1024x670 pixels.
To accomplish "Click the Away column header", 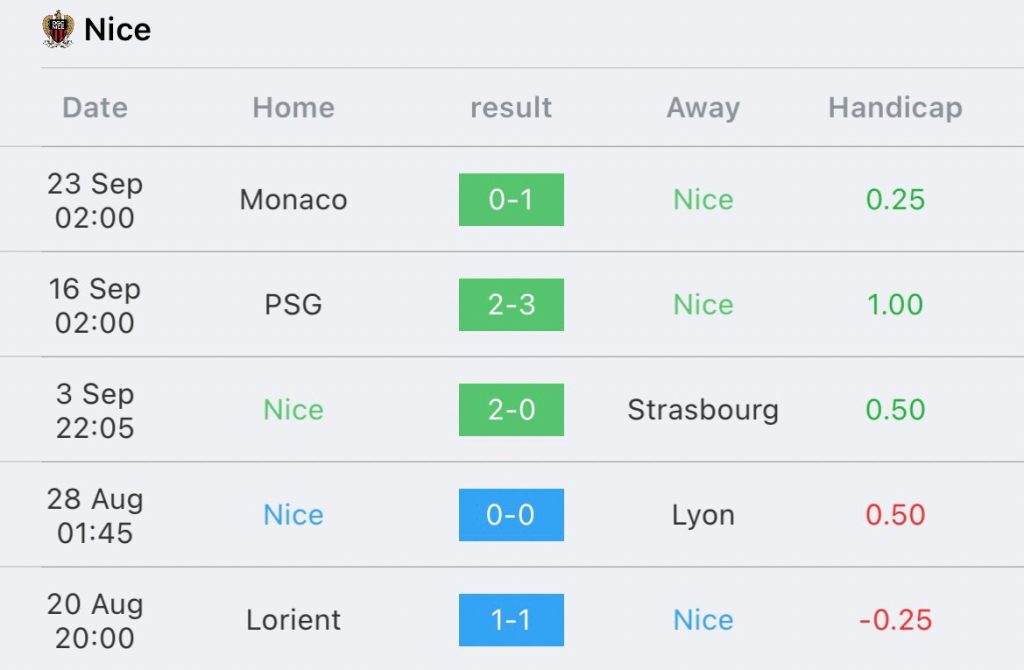I will tap(702, 108).
